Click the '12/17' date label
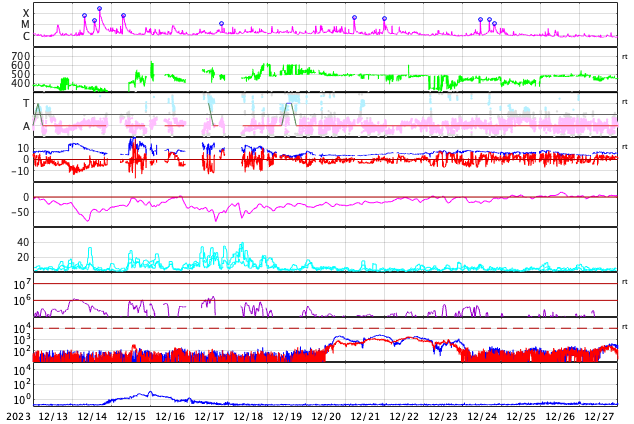634x424 pixels. click(209, 417)
